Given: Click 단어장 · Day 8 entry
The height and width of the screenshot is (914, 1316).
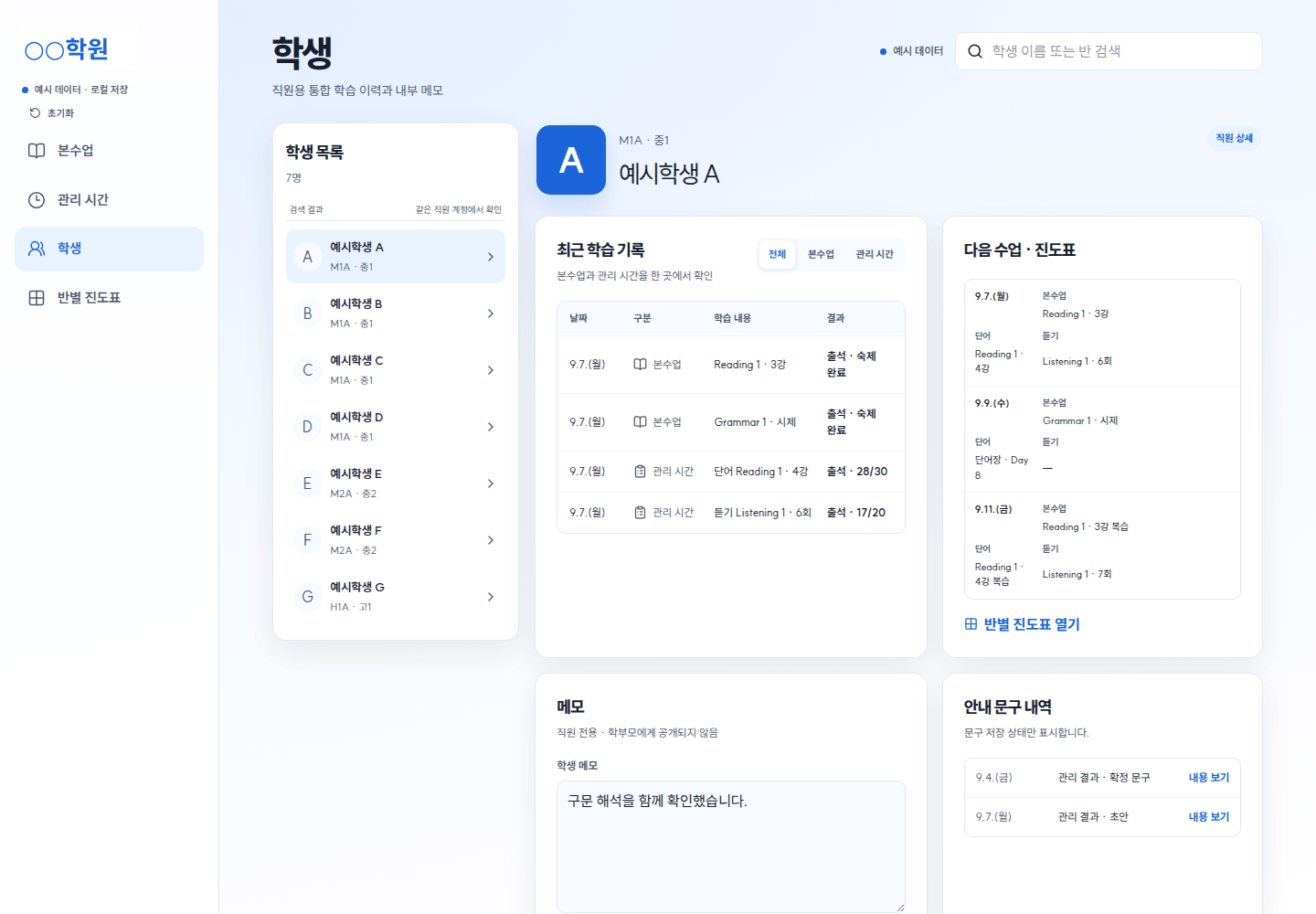Looking at the screenshot, I should pos(1002,468).
